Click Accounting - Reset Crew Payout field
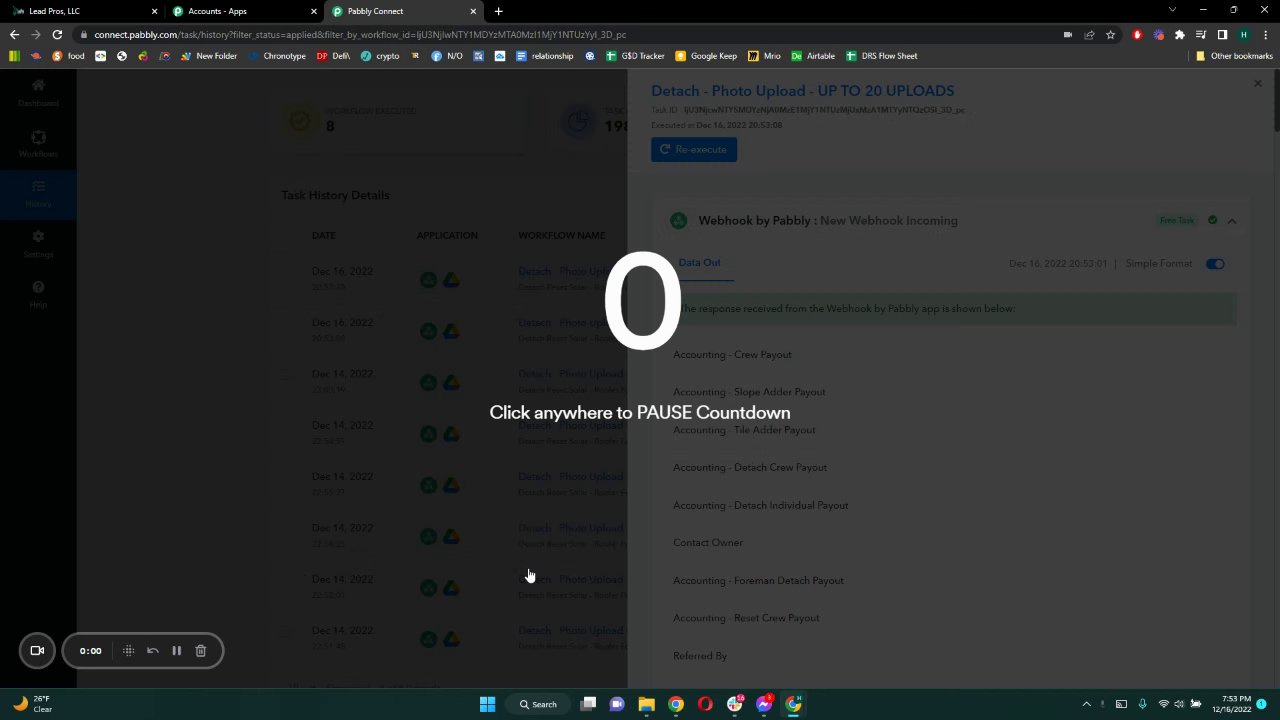This screenshot has width=1280, height=720. tap(746, 618)
